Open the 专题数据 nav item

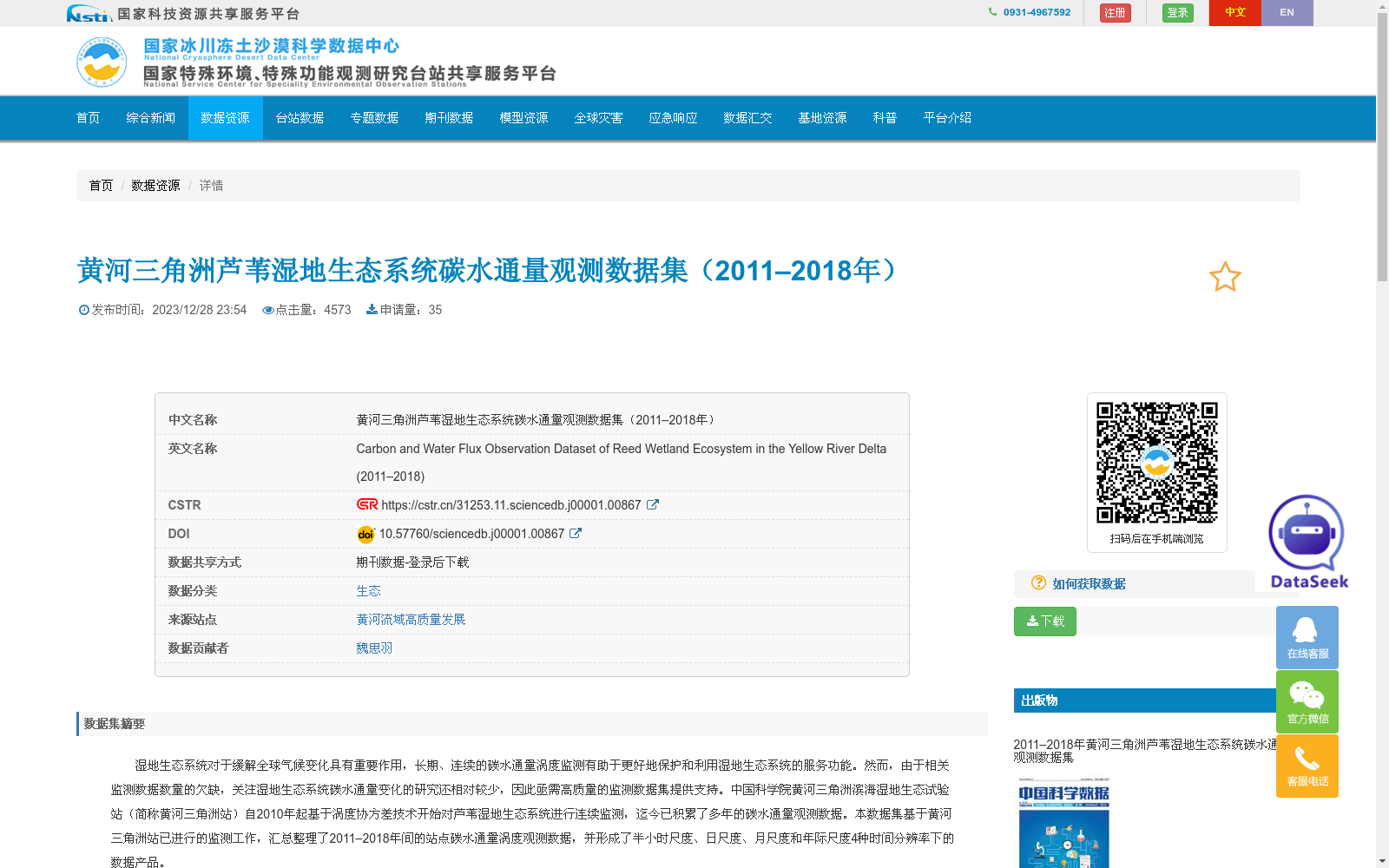[x=375, y=118]
